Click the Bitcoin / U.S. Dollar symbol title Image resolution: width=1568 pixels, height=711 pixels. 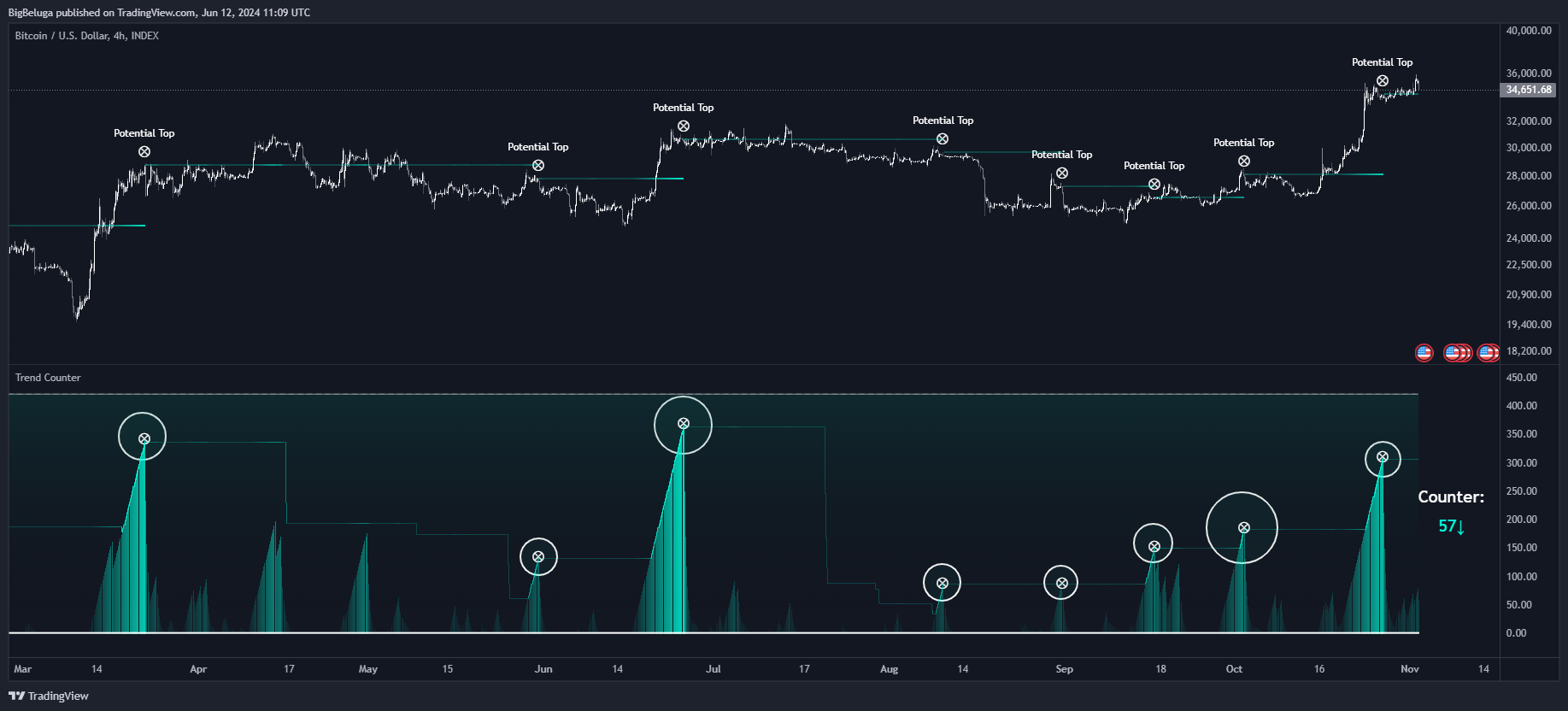coord(87,36)
